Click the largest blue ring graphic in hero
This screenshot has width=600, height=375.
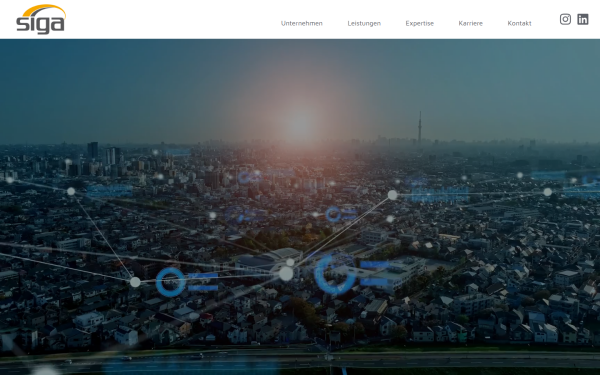tap(334, 274)
